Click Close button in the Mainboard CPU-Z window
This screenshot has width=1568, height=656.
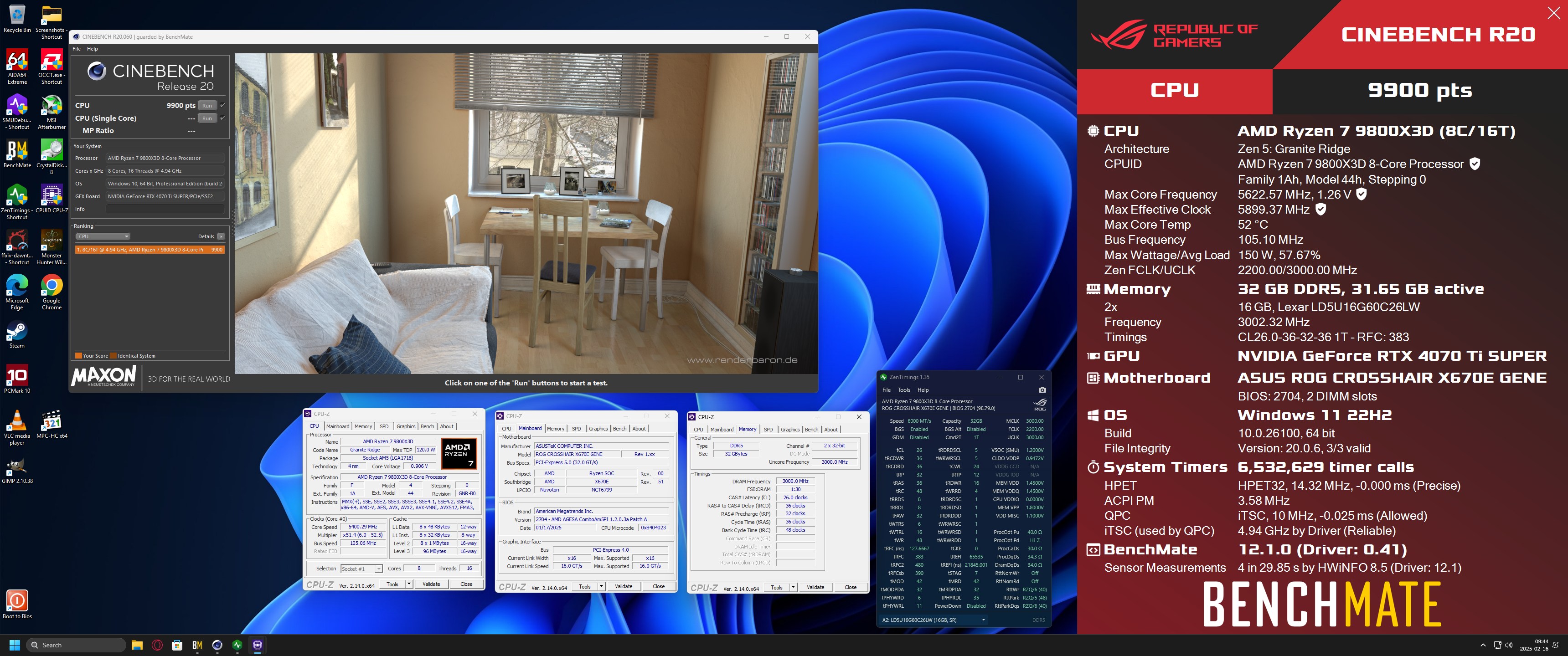pos(659,587)
